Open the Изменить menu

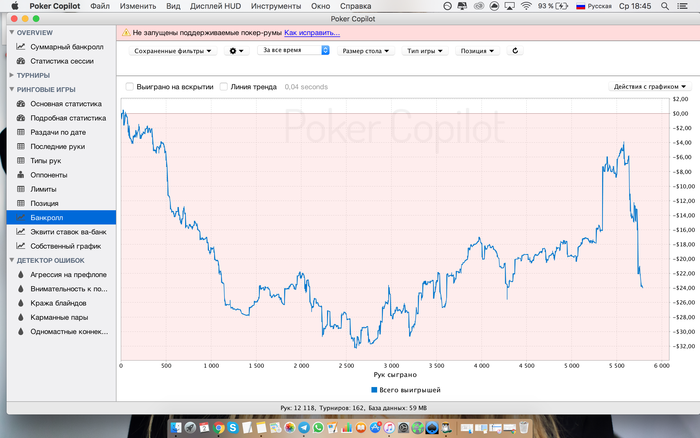coord(138,6)
